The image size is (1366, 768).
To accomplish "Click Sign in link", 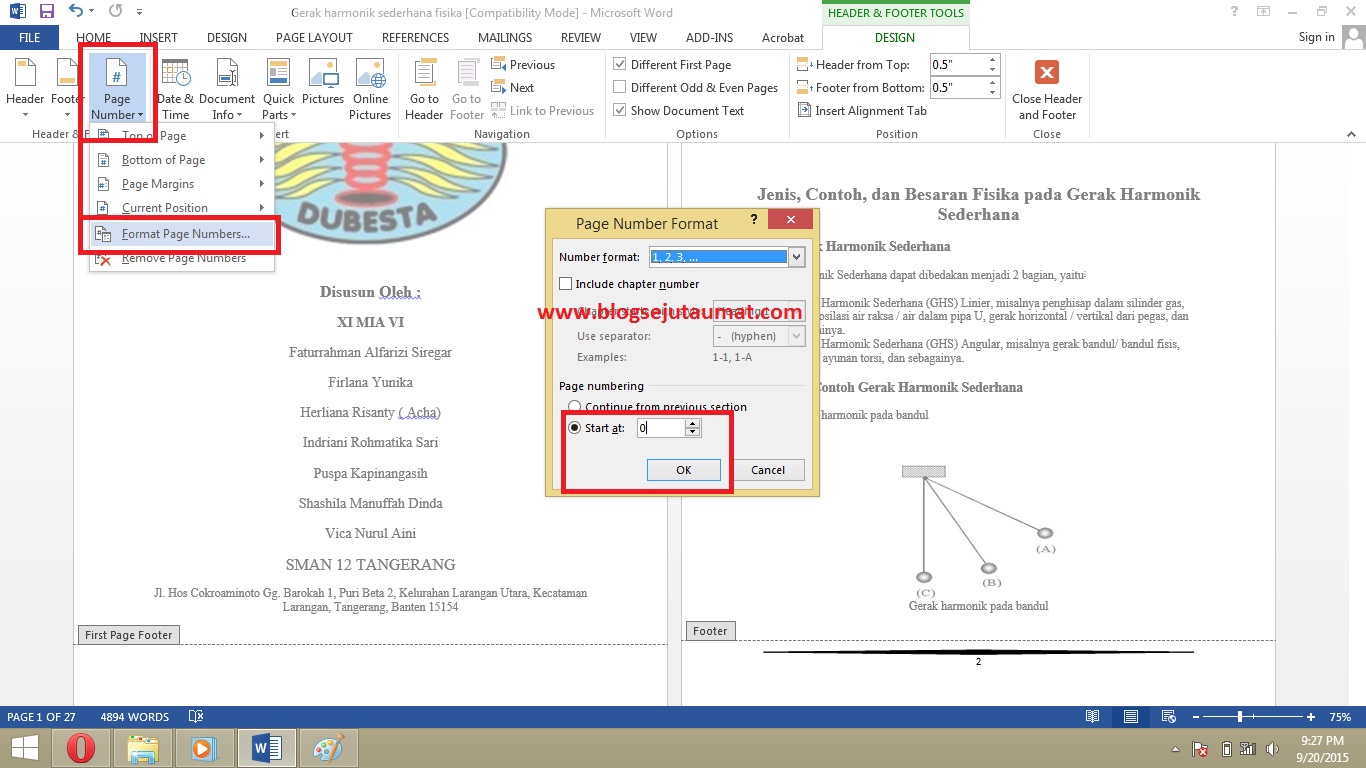I will (1316, 37).
